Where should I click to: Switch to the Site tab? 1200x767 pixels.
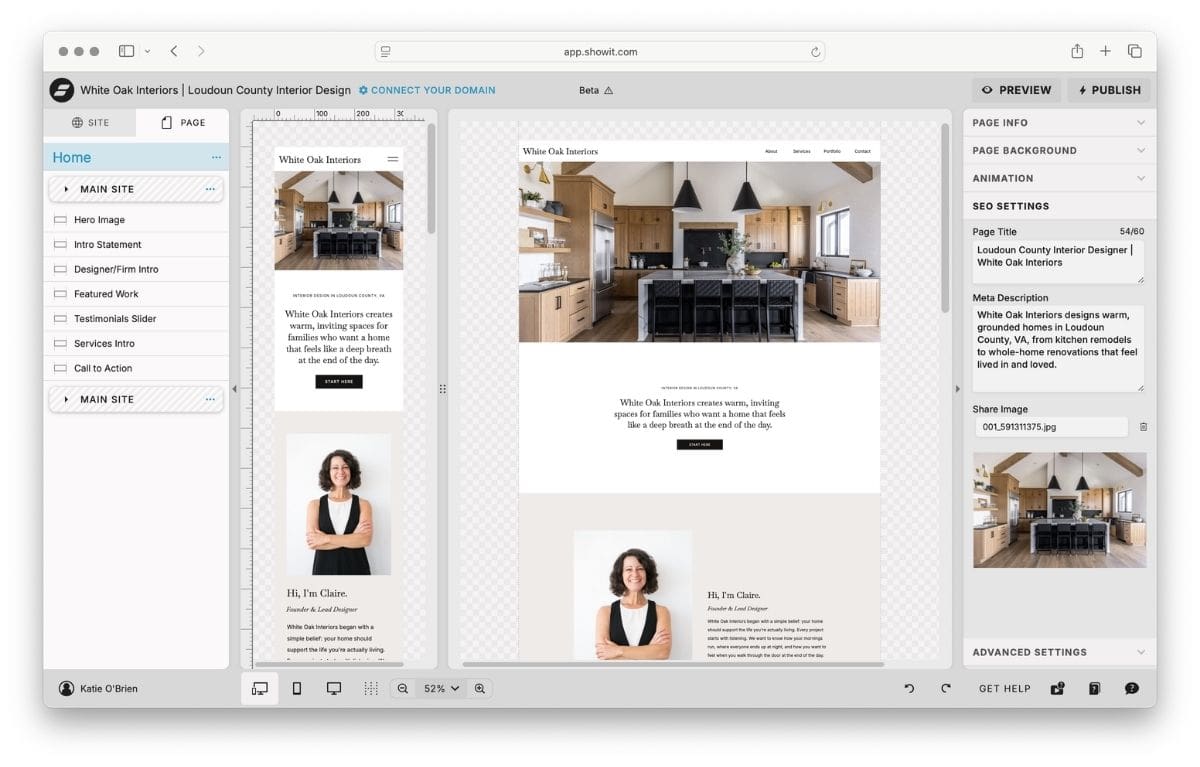pos(90,123)
